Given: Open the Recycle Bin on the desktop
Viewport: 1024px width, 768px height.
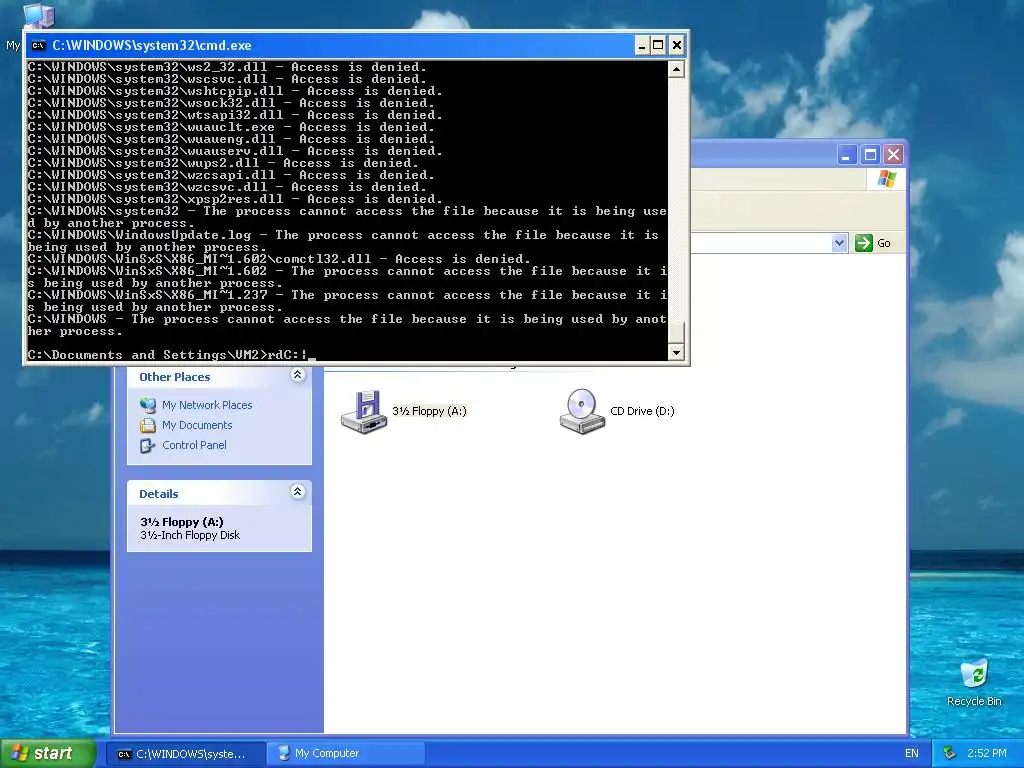Looking at the screenshot, I should [974, 683].
